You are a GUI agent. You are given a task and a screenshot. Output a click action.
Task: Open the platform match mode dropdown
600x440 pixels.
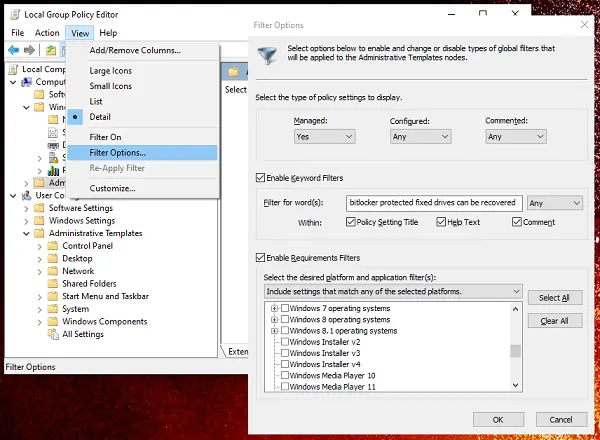(393, 292)
